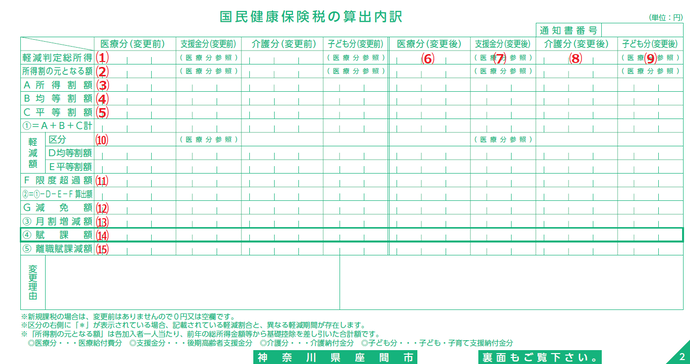The width and height of the screenshot is (690, 364).
Task: Click legend item 子ども分・・・子ども・子育て支援納付金分
Action: pos(437,343)
